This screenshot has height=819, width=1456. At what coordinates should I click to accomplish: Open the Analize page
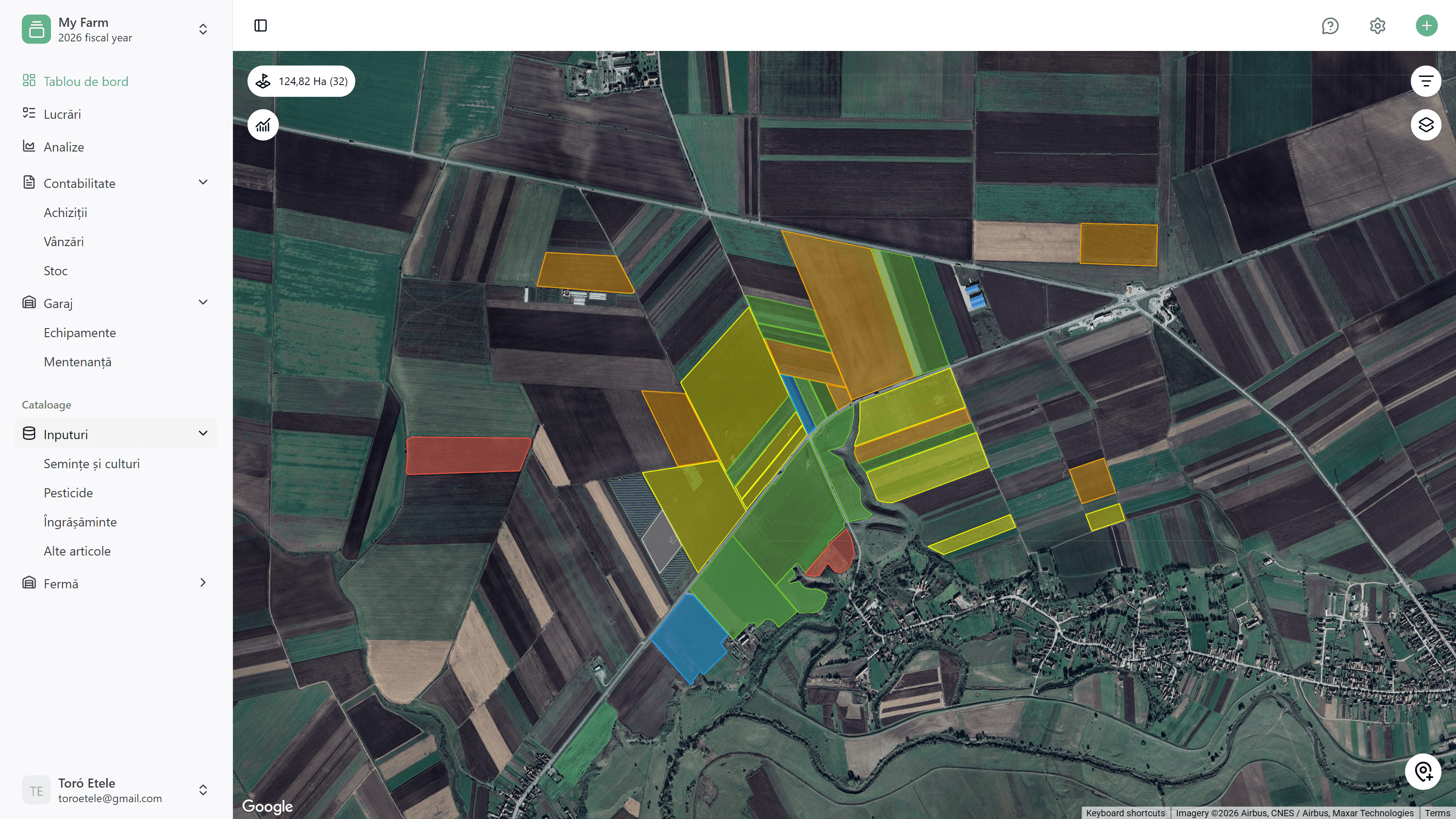pyautogui.click(x=64, y=147)
